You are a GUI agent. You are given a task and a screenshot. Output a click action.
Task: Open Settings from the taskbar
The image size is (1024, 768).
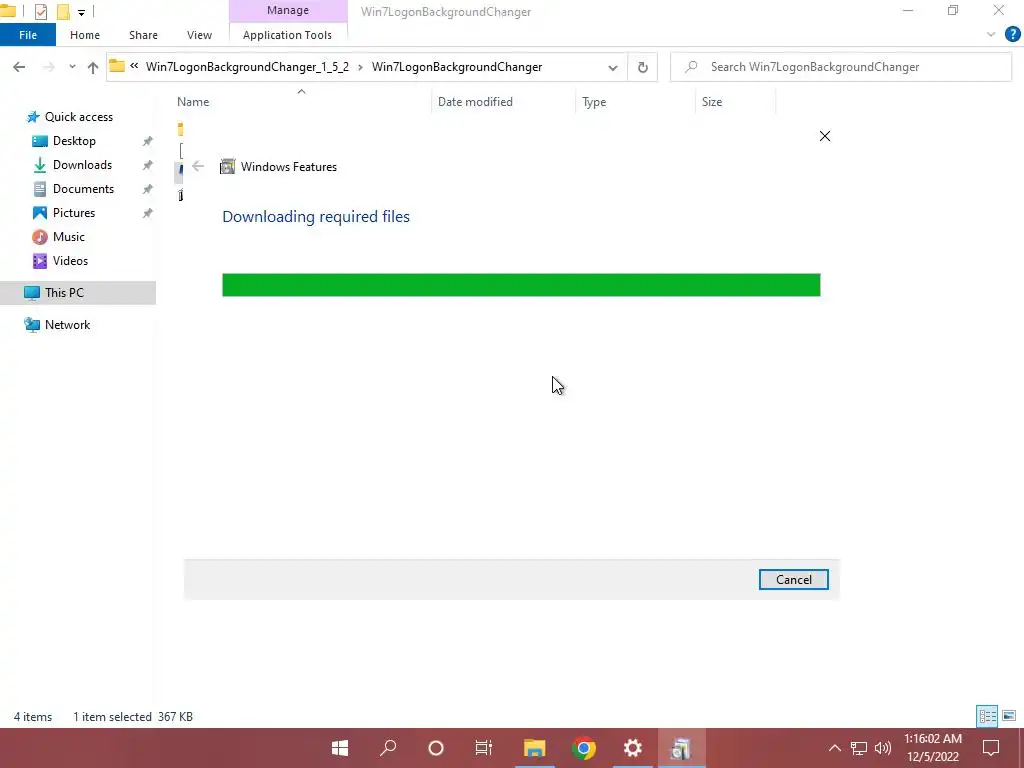coord(632,748)
